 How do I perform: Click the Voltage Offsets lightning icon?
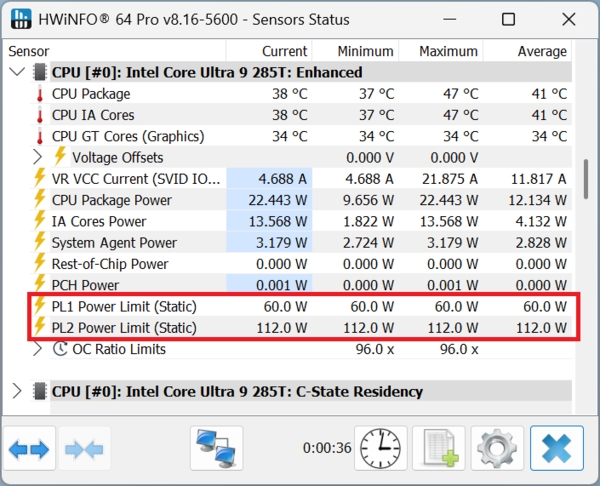pyautogui.click(x=60, y=156)
